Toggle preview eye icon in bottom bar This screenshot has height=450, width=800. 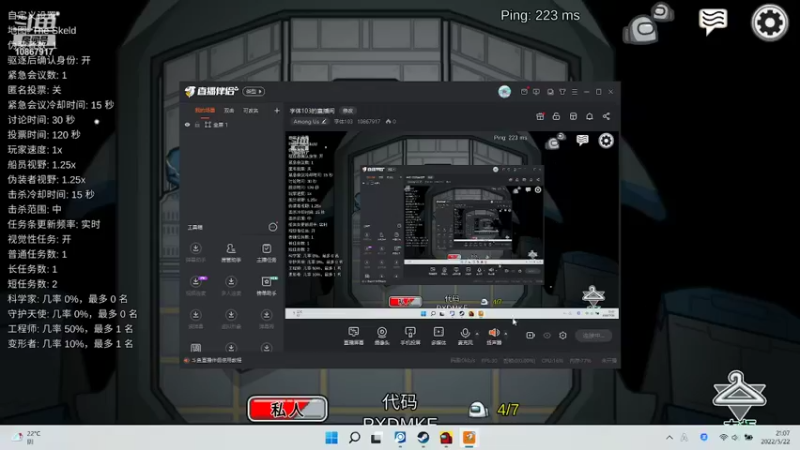coord(547,335)
